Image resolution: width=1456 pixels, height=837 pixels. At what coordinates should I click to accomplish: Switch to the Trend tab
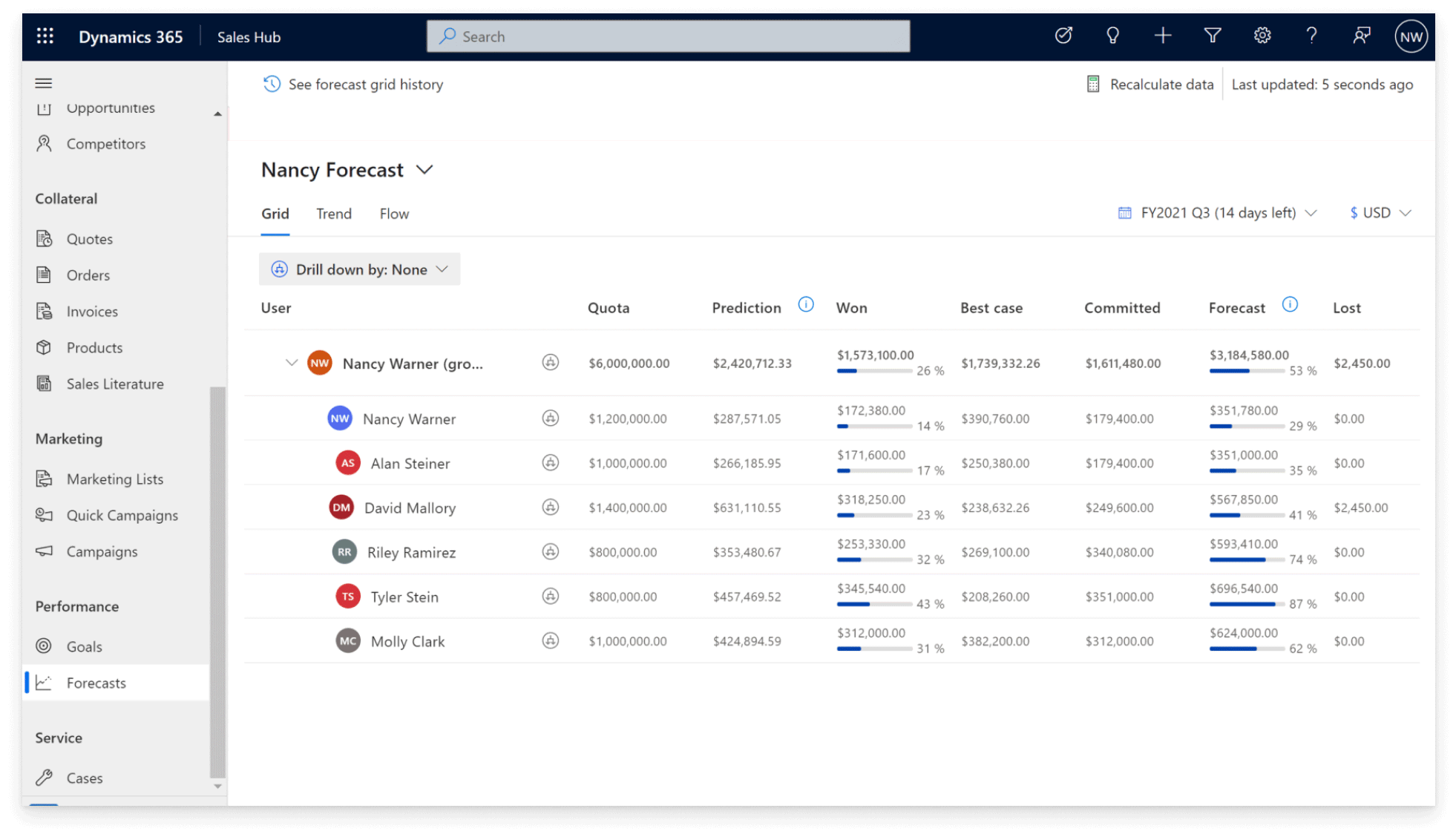[x=333, y=214]
